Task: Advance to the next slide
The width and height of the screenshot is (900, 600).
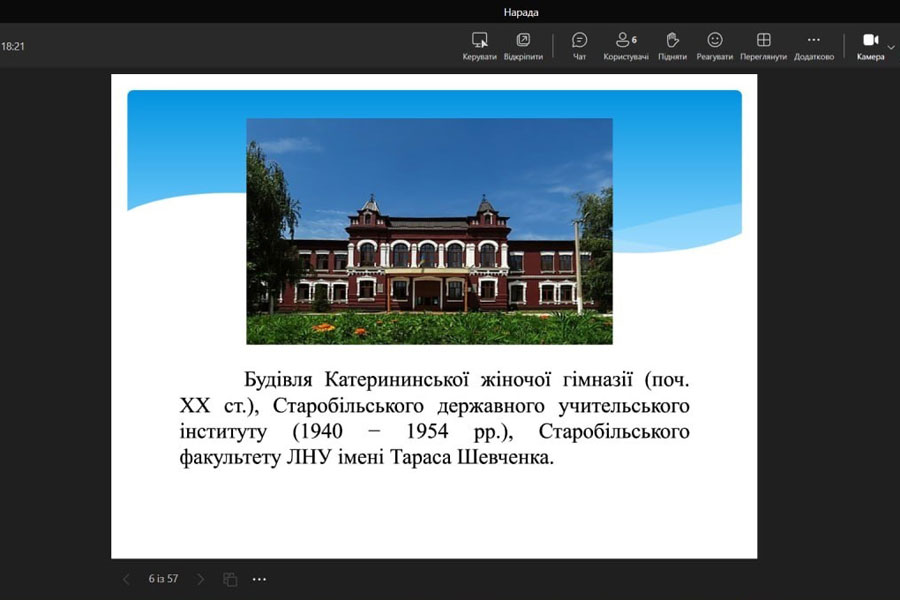Action: (x=200, y=579)
